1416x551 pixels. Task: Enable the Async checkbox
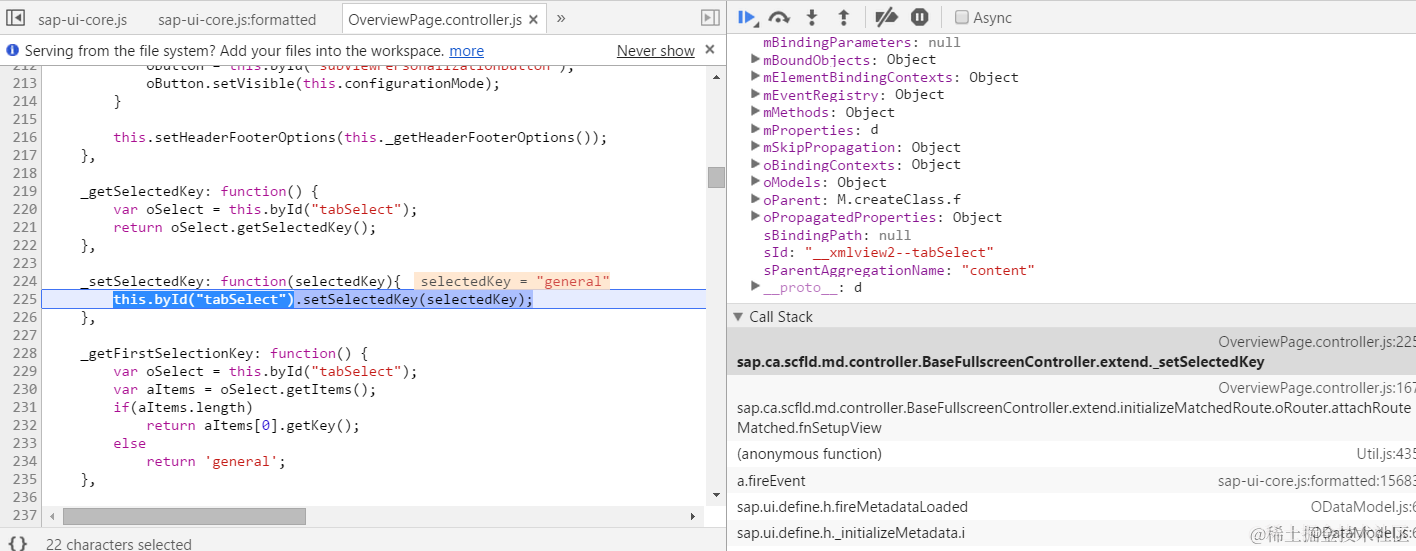click(962, 17)
